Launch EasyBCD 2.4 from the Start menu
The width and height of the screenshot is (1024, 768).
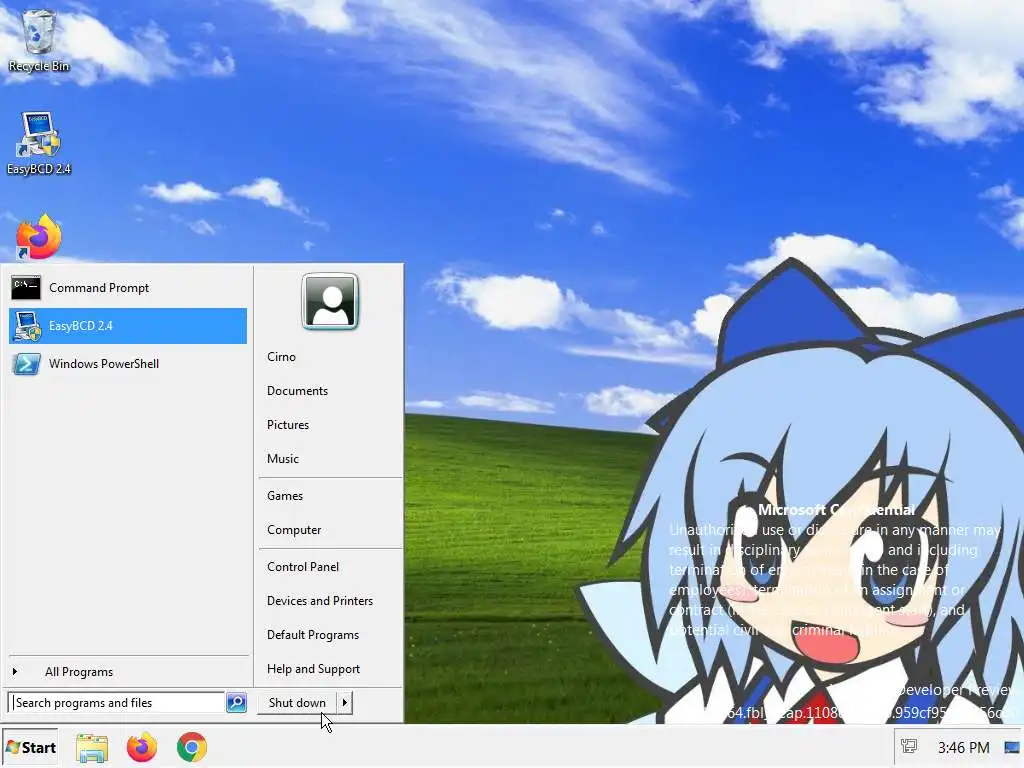(128, 326)
